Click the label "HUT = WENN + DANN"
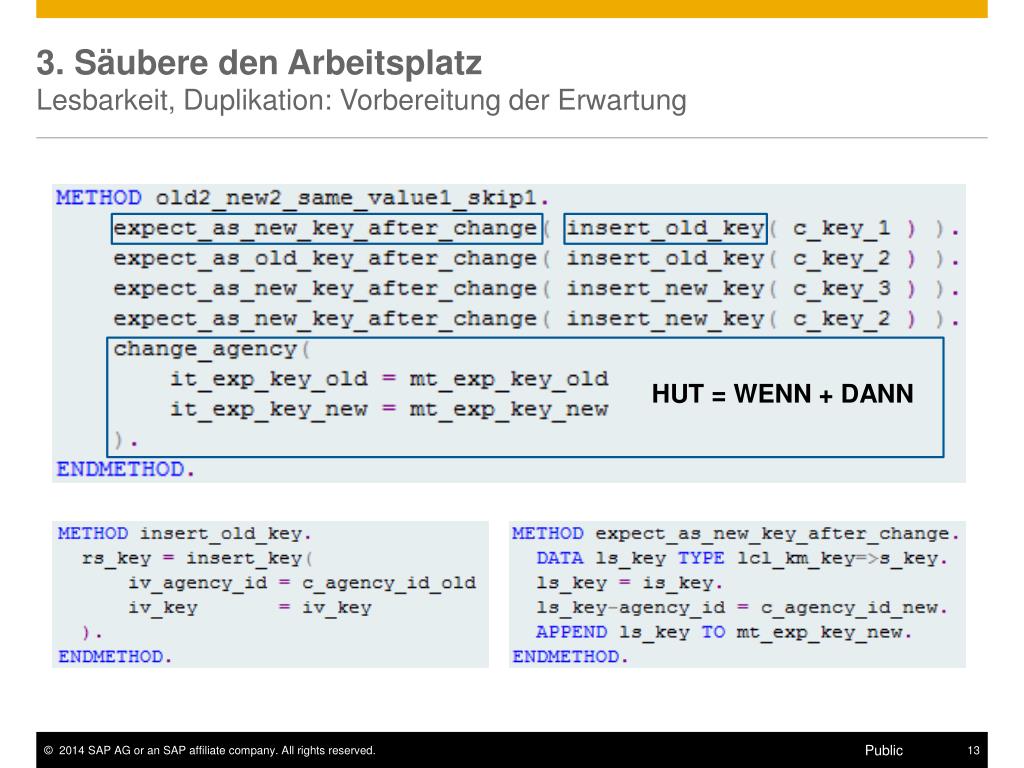 point(782,394)
